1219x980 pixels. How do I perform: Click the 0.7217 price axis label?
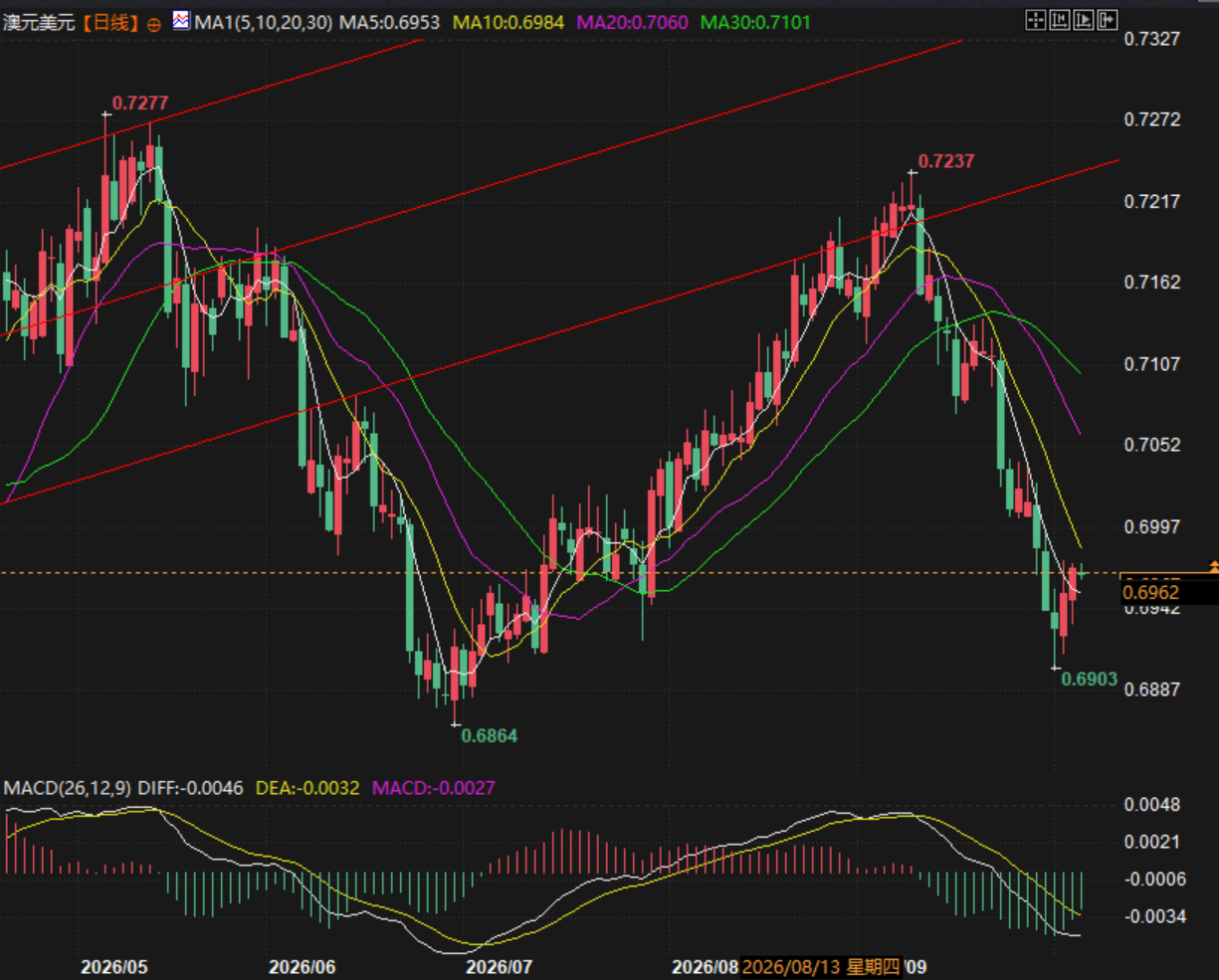point(1152,202)
